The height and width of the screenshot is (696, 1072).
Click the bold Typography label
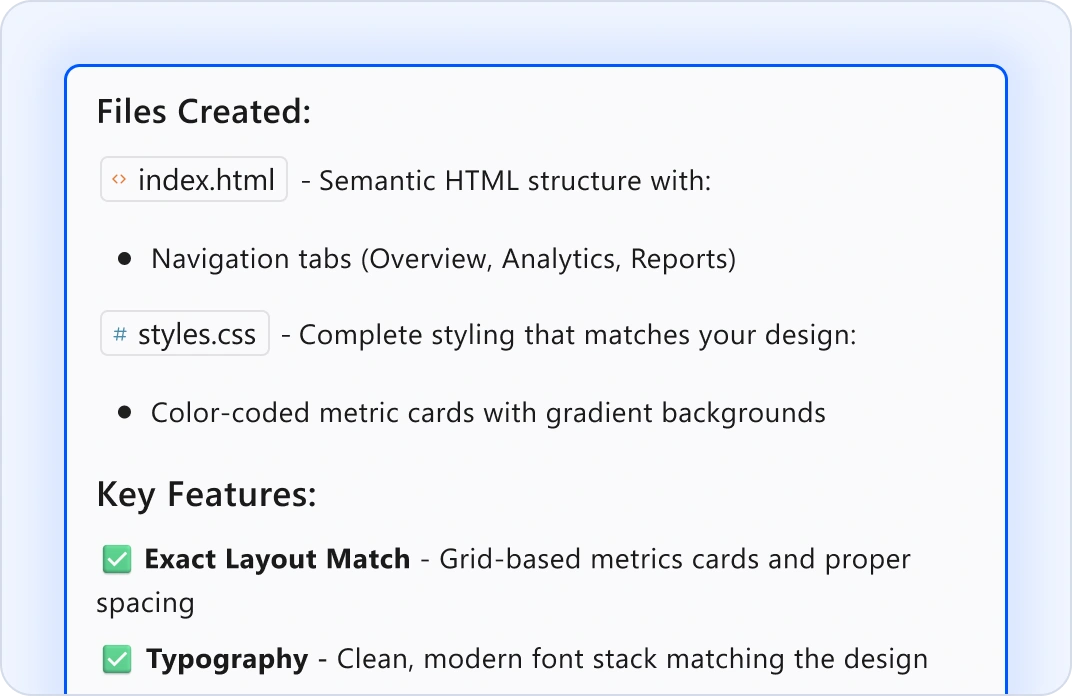click(x=227, y=659)
